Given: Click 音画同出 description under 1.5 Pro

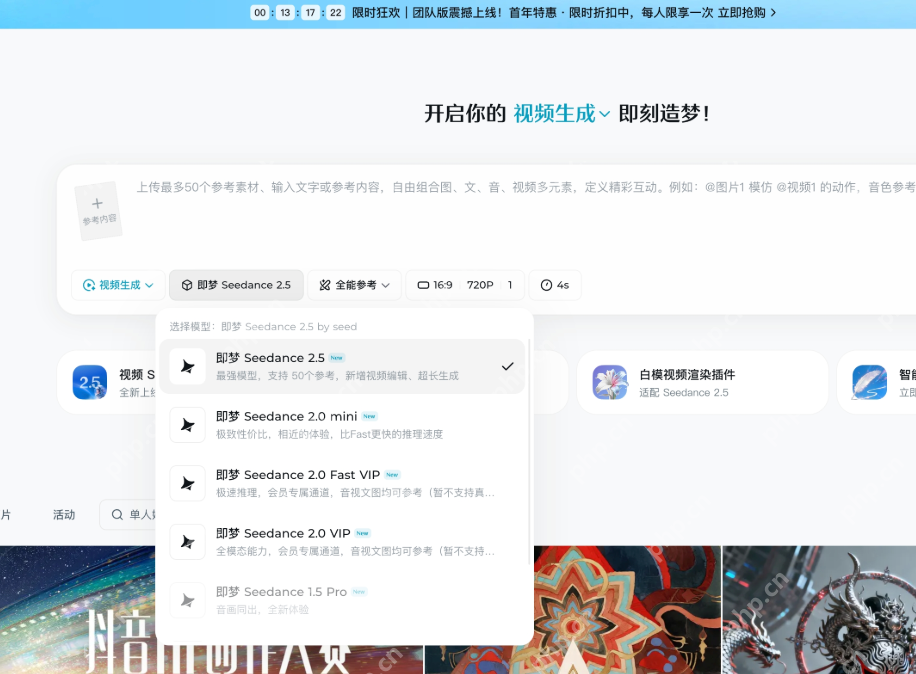Looking at the screenshot, I should [x=262, y=609].
